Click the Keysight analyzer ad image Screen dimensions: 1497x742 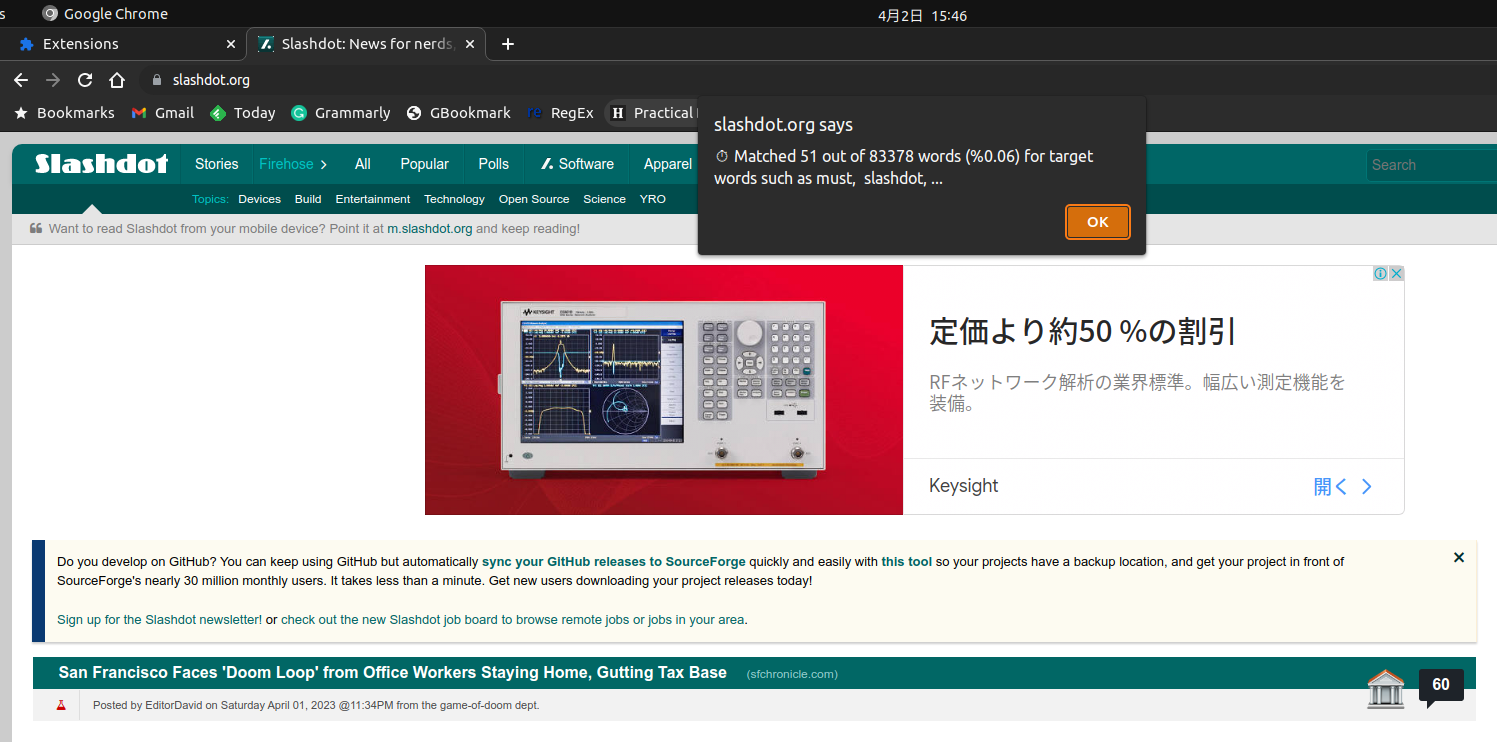pos(664,390)
